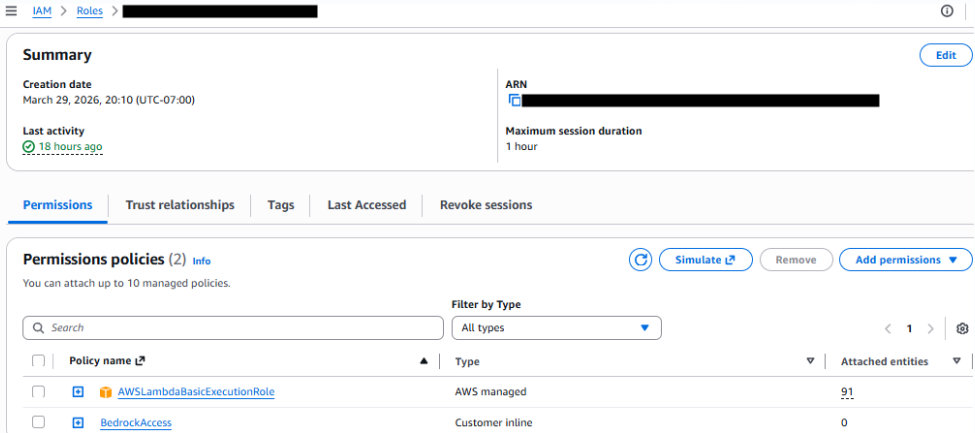Click the Remove button
This screenshot has width=975, height=433.
click(796, 260)
